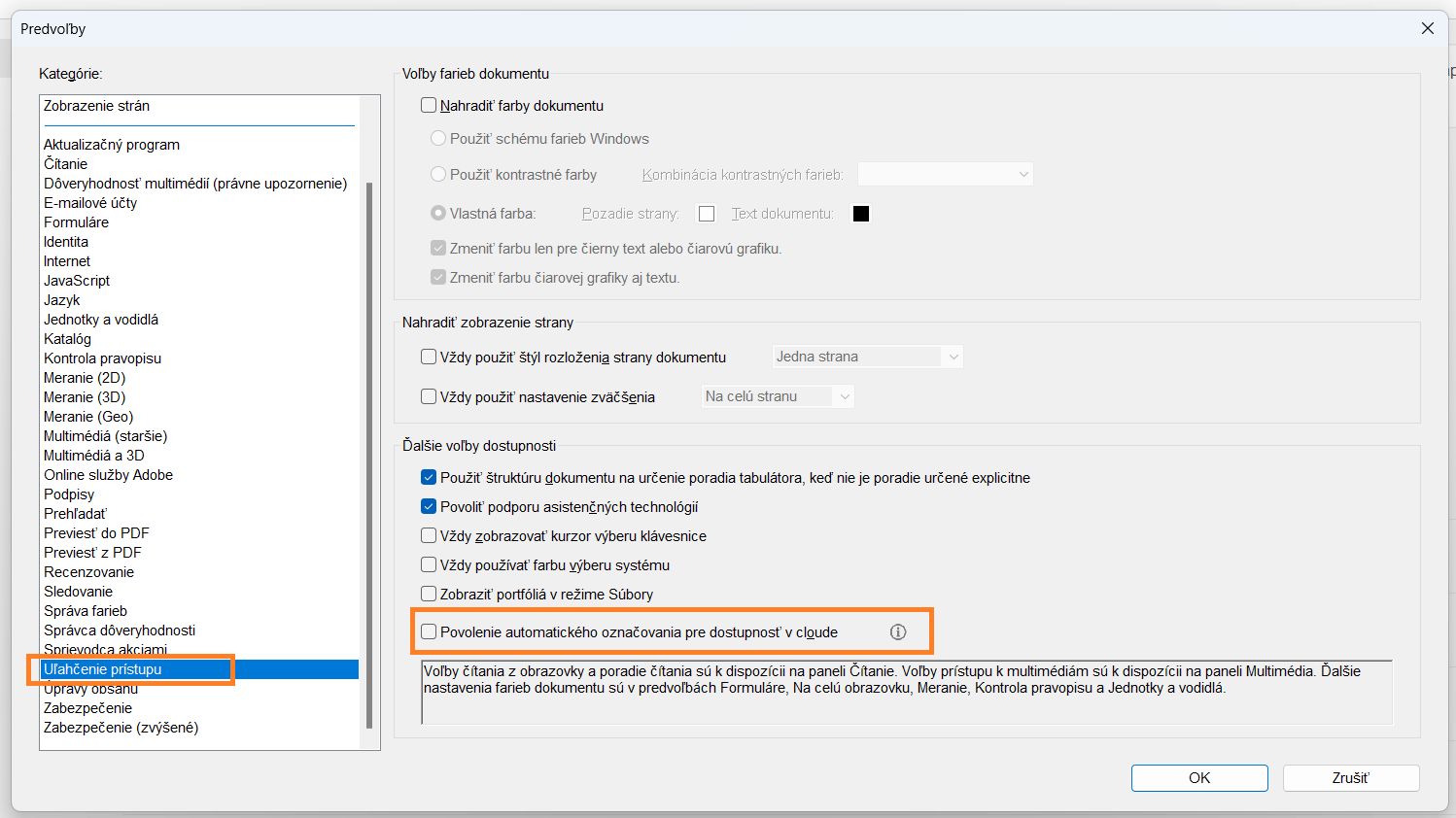
Task: Check Zobraziť portfóliá v režime Súbory
Action: (429, 594)
